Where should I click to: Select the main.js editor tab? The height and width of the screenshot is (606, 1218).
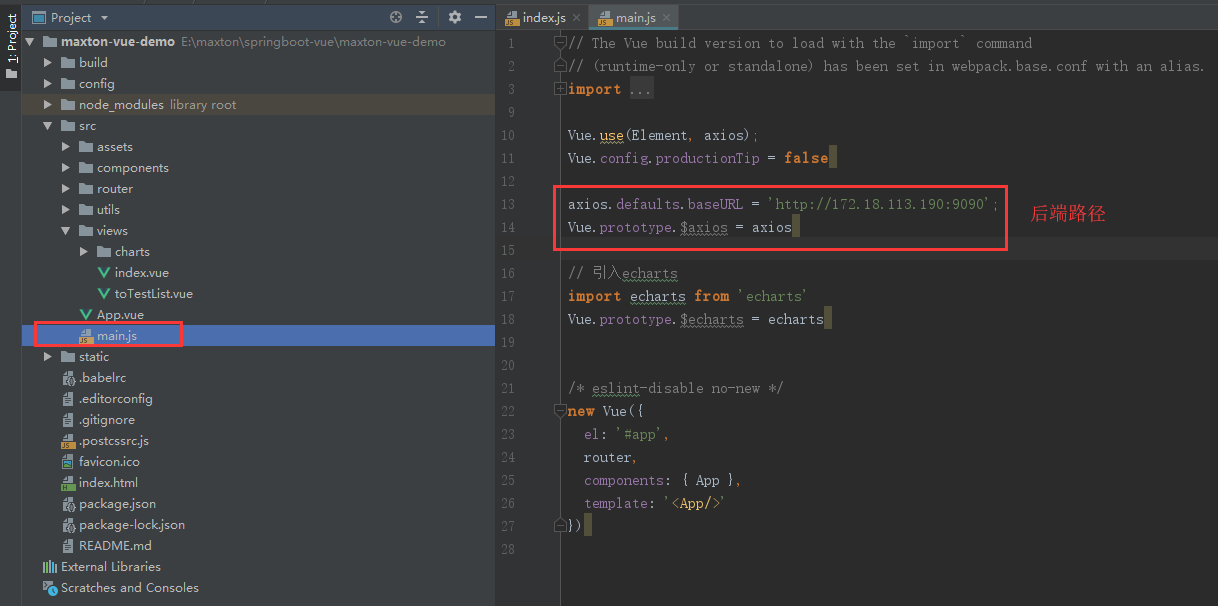pos(635,18)
